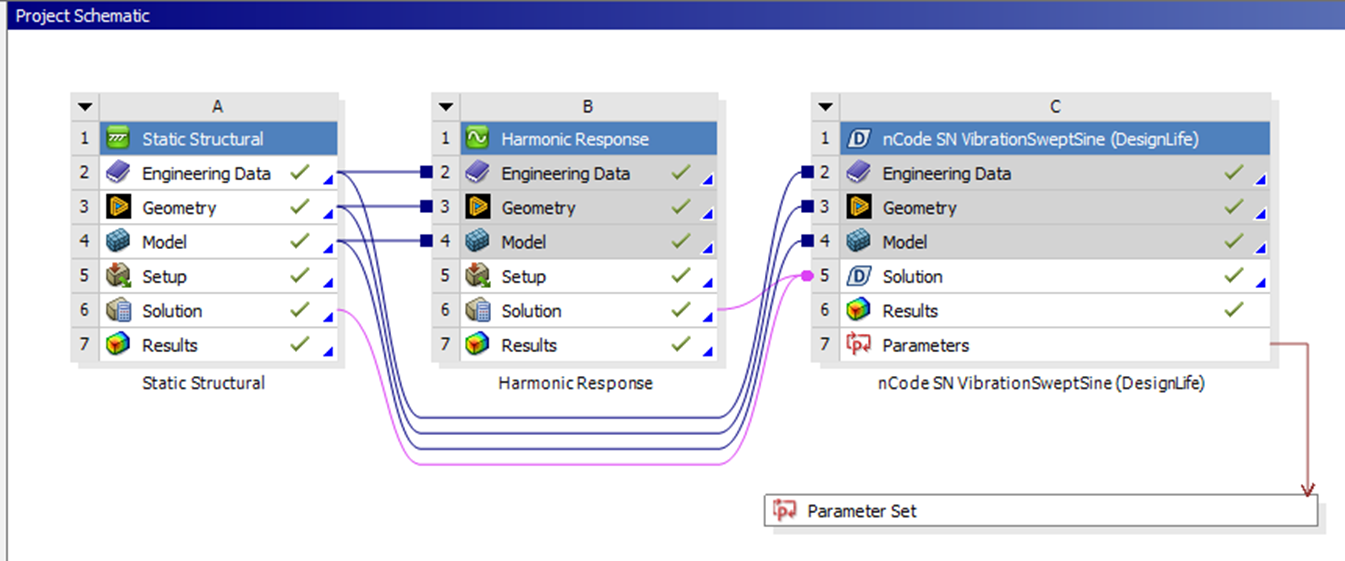
Task: Select the Parameters cell in system C
Action: pos(925,345)
